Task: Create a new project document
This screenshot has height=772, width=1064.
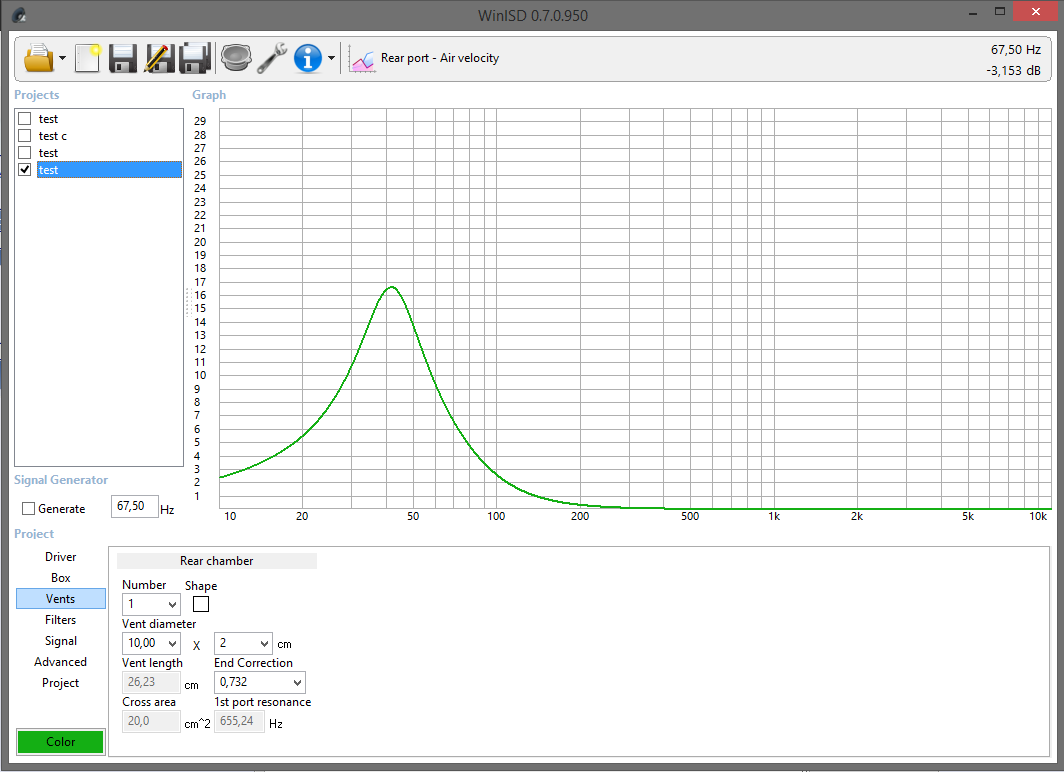Action: tap(88, 58)
